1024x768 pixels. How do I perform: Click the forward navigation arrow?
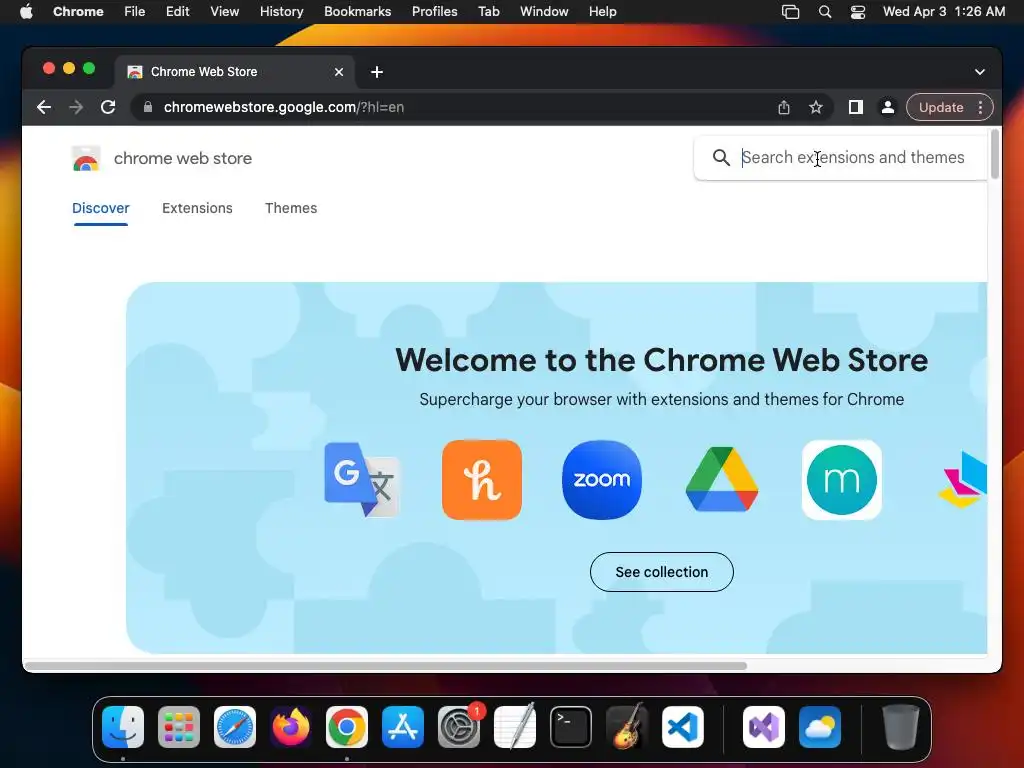pyautogui.click(x=76, y=107)
